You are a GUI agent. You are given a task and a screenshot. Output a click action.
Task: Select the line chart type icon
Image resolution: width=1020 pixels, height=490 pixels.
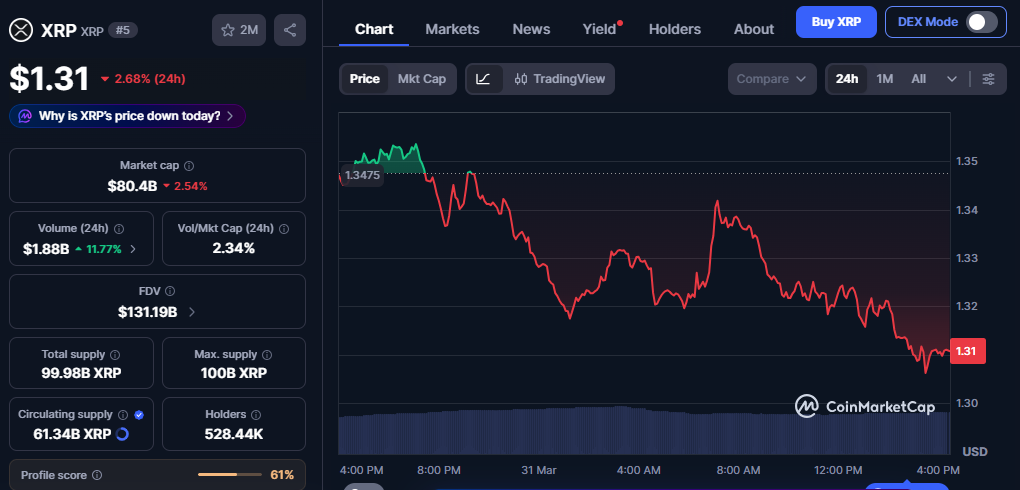pos(483,79)
